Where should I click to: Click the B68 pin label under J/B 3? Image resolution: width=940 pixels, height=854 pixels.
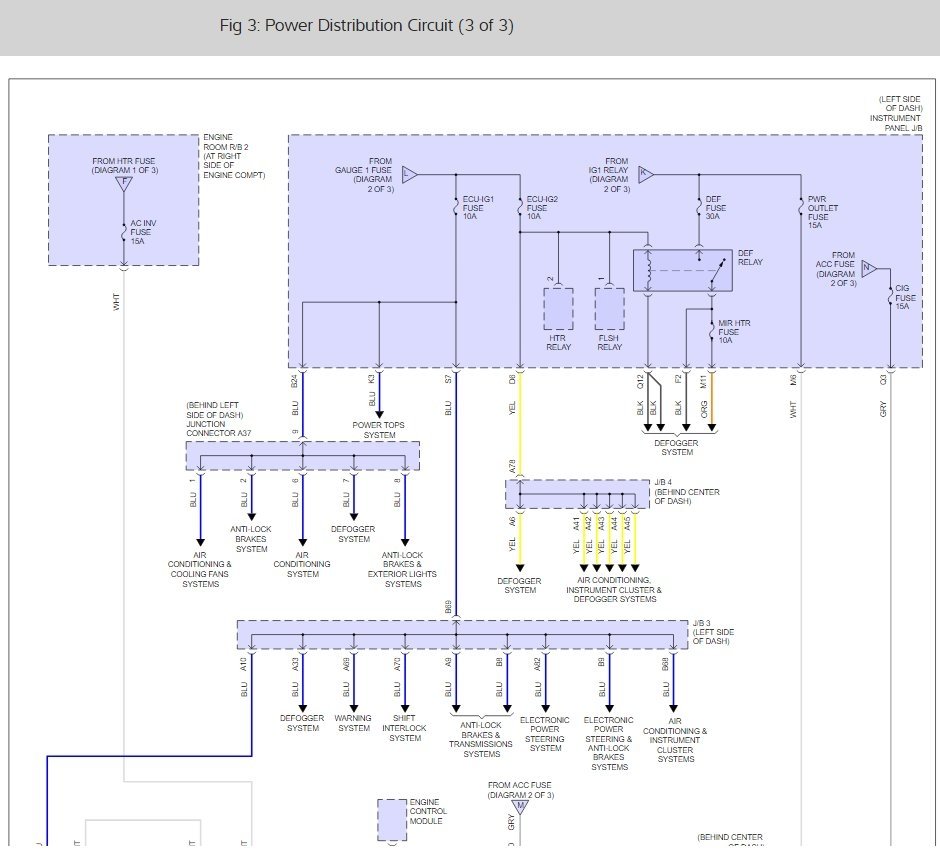665,665
